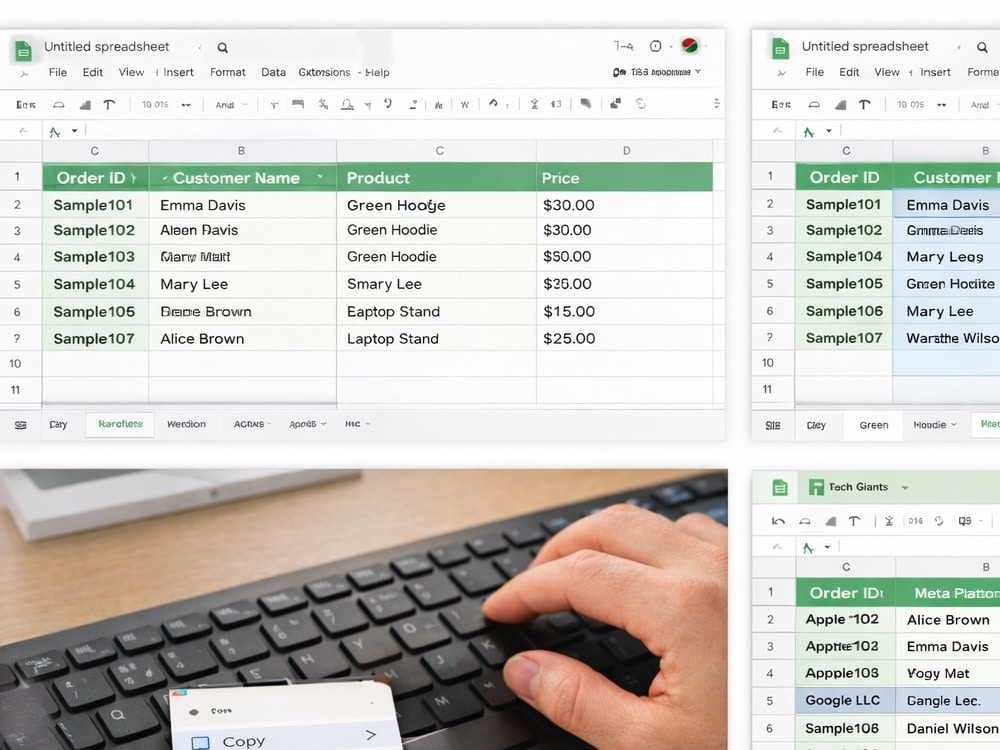
Task: Select the Green sheet tab in right window
Action: [x=873, y=425]
